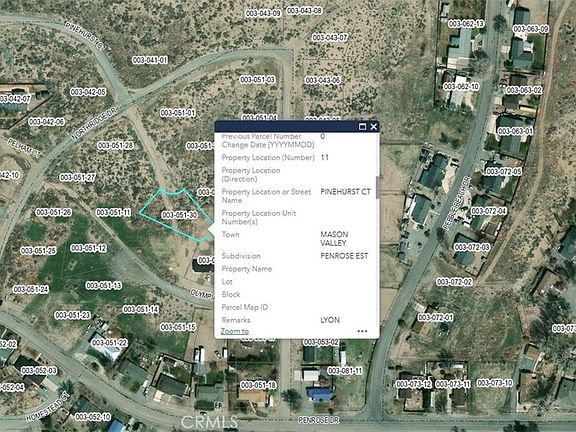
Task: Click parcel label 003-063-01
Action: click(515, 131)
